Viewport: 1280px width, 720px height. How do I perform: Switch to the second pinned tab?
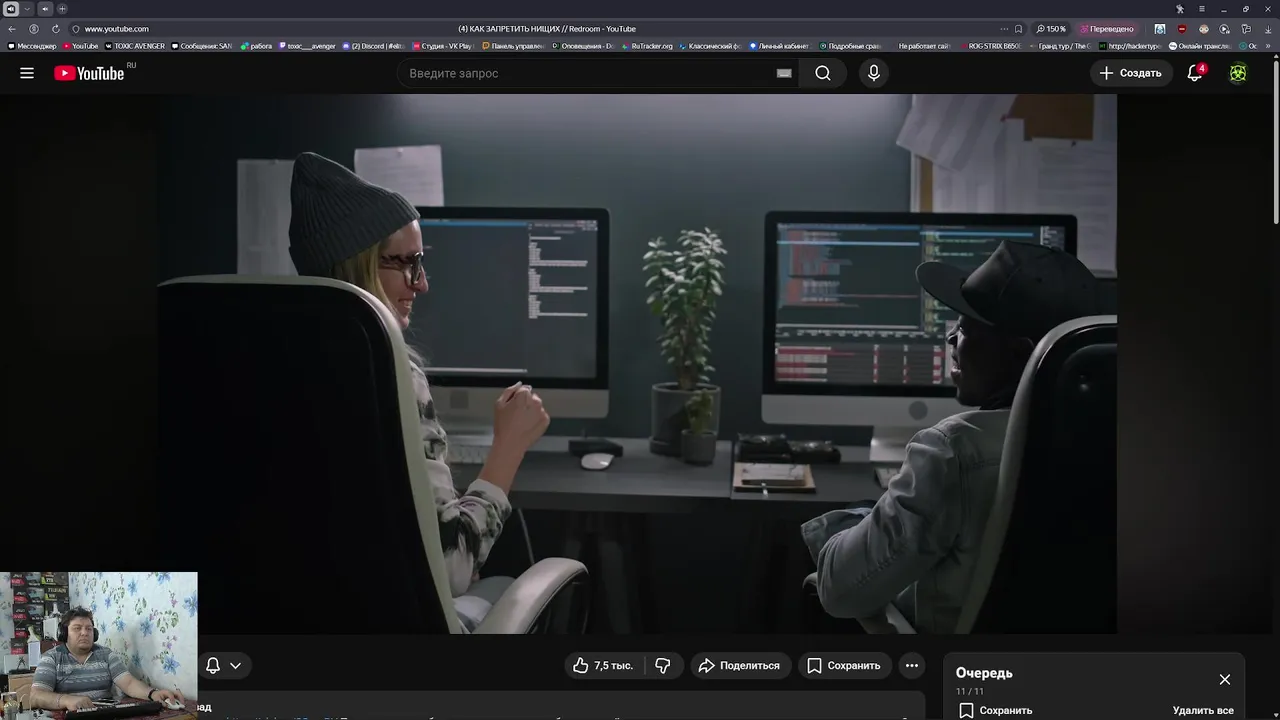click(45, 9)
